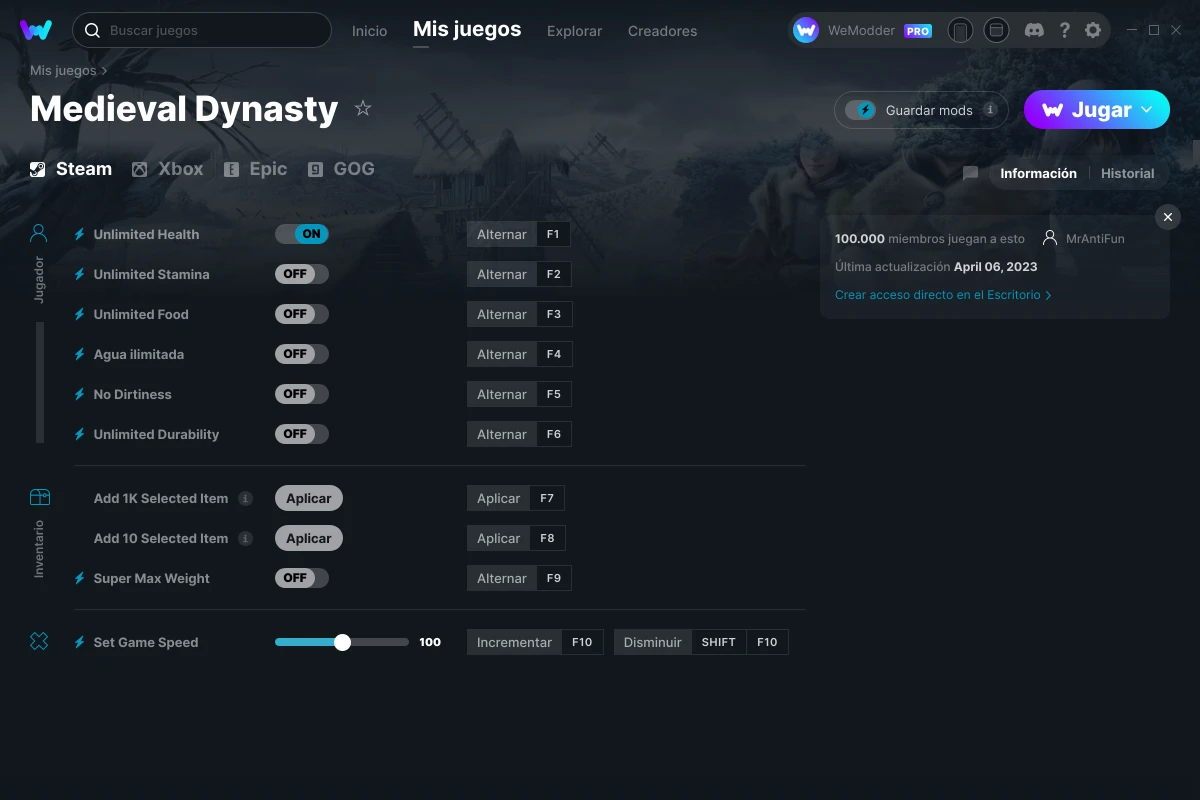Screen dimensions: 1200x800
Task: Select Epic platform tab
Action: [x=255, y=169]
